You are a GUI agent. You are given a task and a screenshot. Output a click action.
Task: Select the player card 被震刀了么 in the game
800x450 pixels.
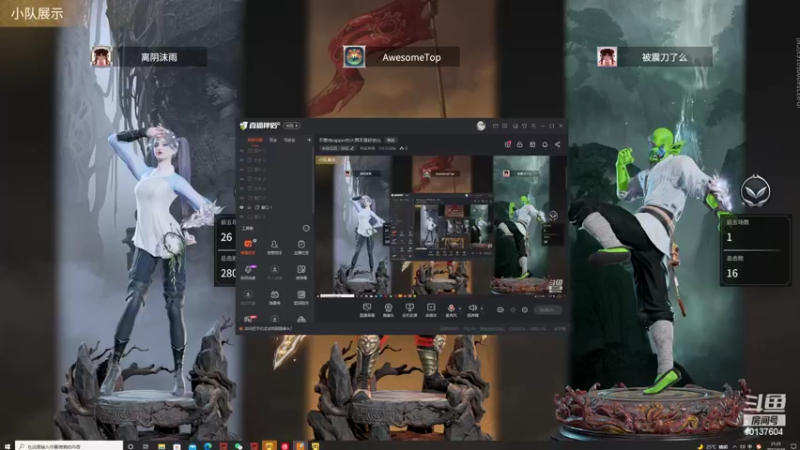(655, 57)
